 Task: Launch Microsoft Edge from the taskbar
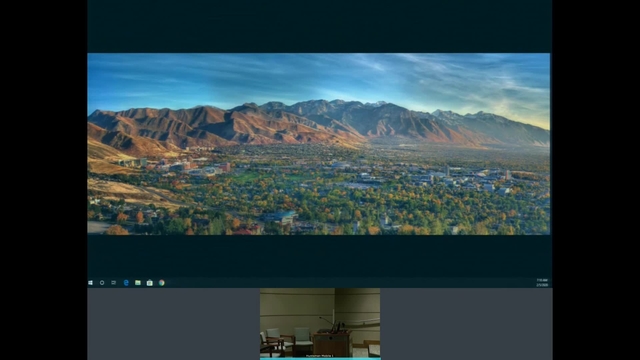pyautogui.click(x=126, y=282)
